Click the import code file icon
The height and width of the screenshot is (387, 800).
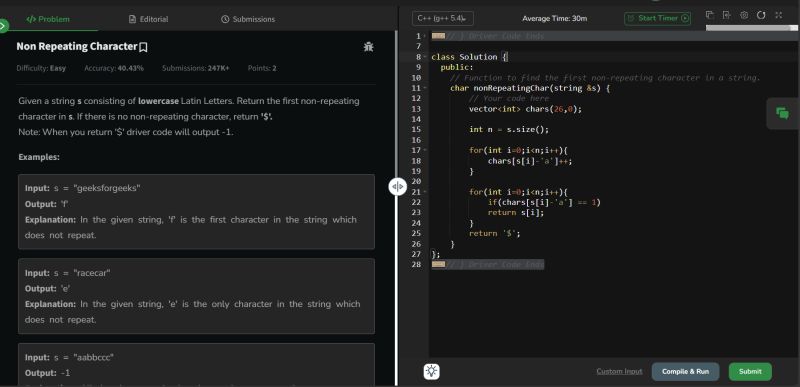(x=727, y=15)
